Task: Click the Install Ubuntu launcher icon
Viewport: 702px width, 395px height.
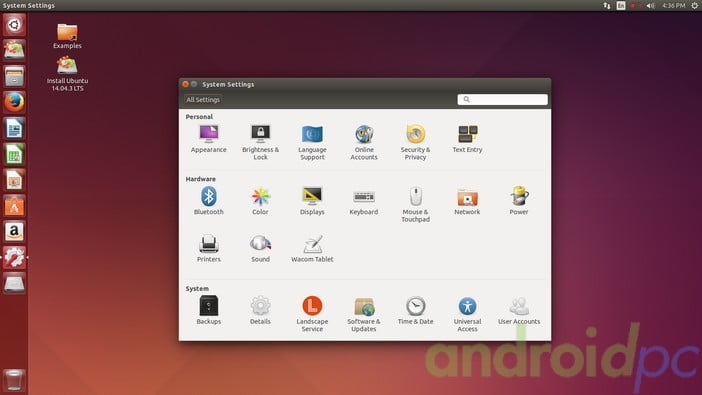Action: click(x=14, y=50)
